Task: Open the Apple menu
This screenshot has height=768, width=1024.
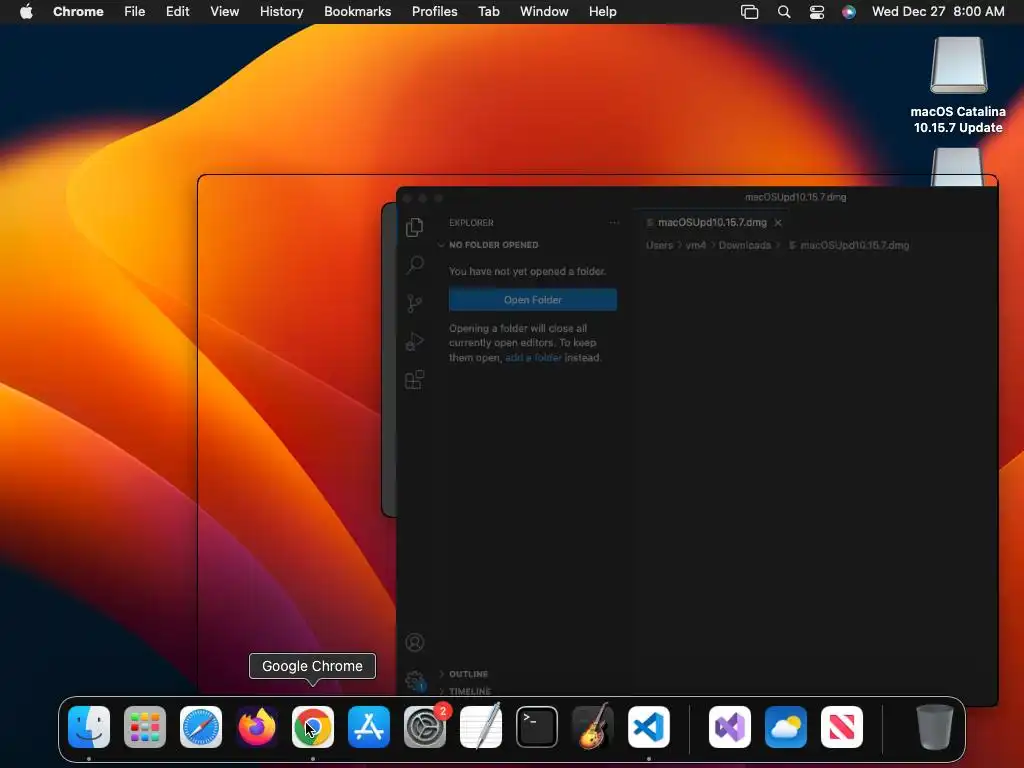Action: (x=26, y=12)
